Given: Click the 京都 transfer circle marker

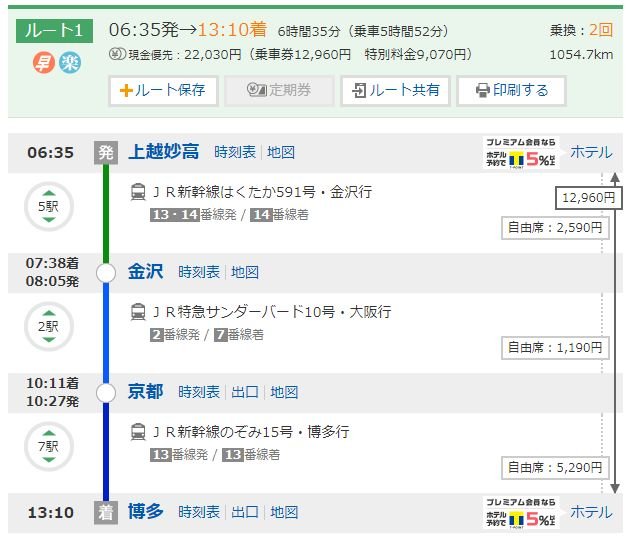Looking at the screenshot, I should [106, 393].
